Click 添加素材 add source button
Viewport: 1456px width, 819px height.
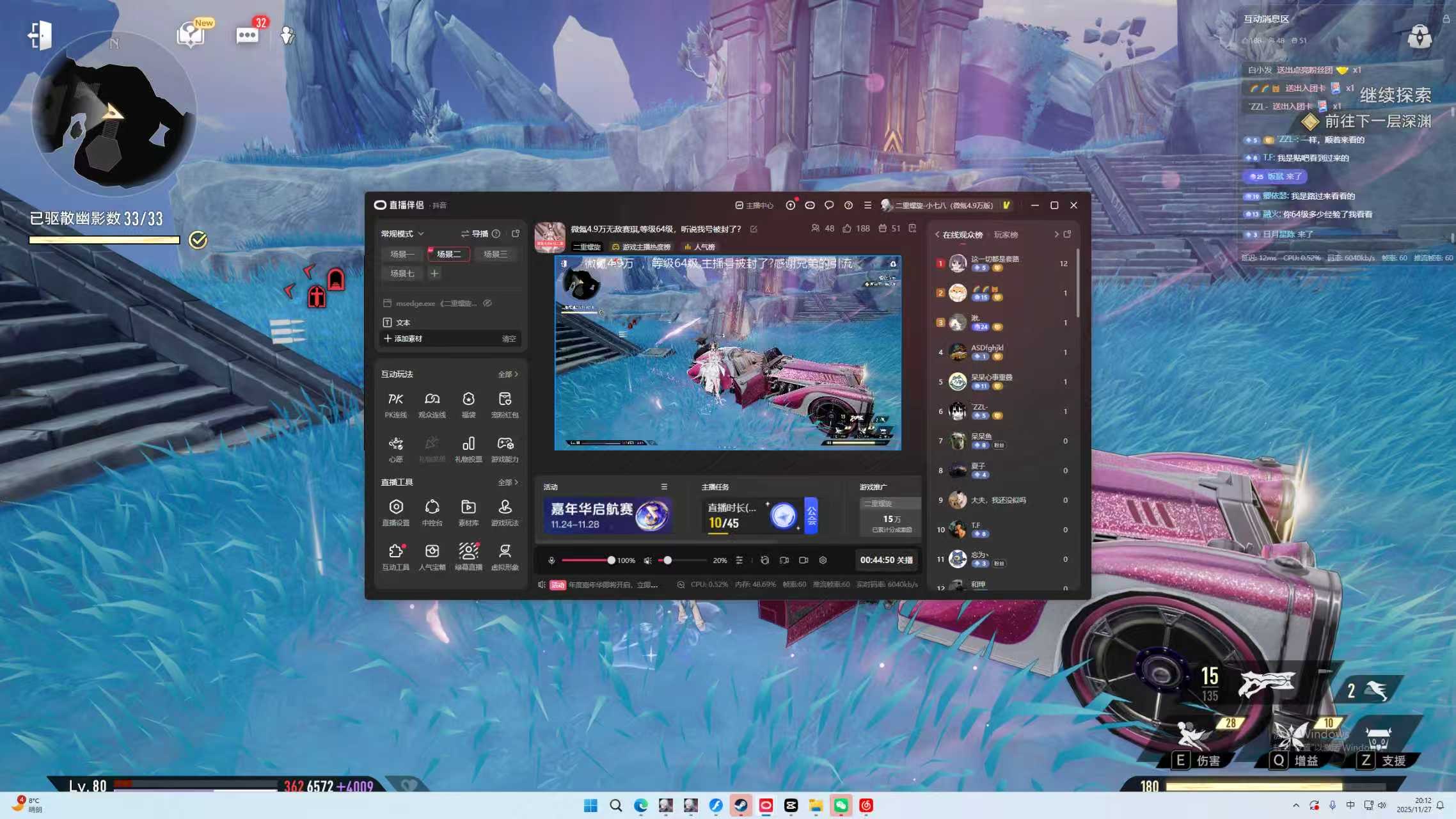pyautogui.click(x=403, y=338)
